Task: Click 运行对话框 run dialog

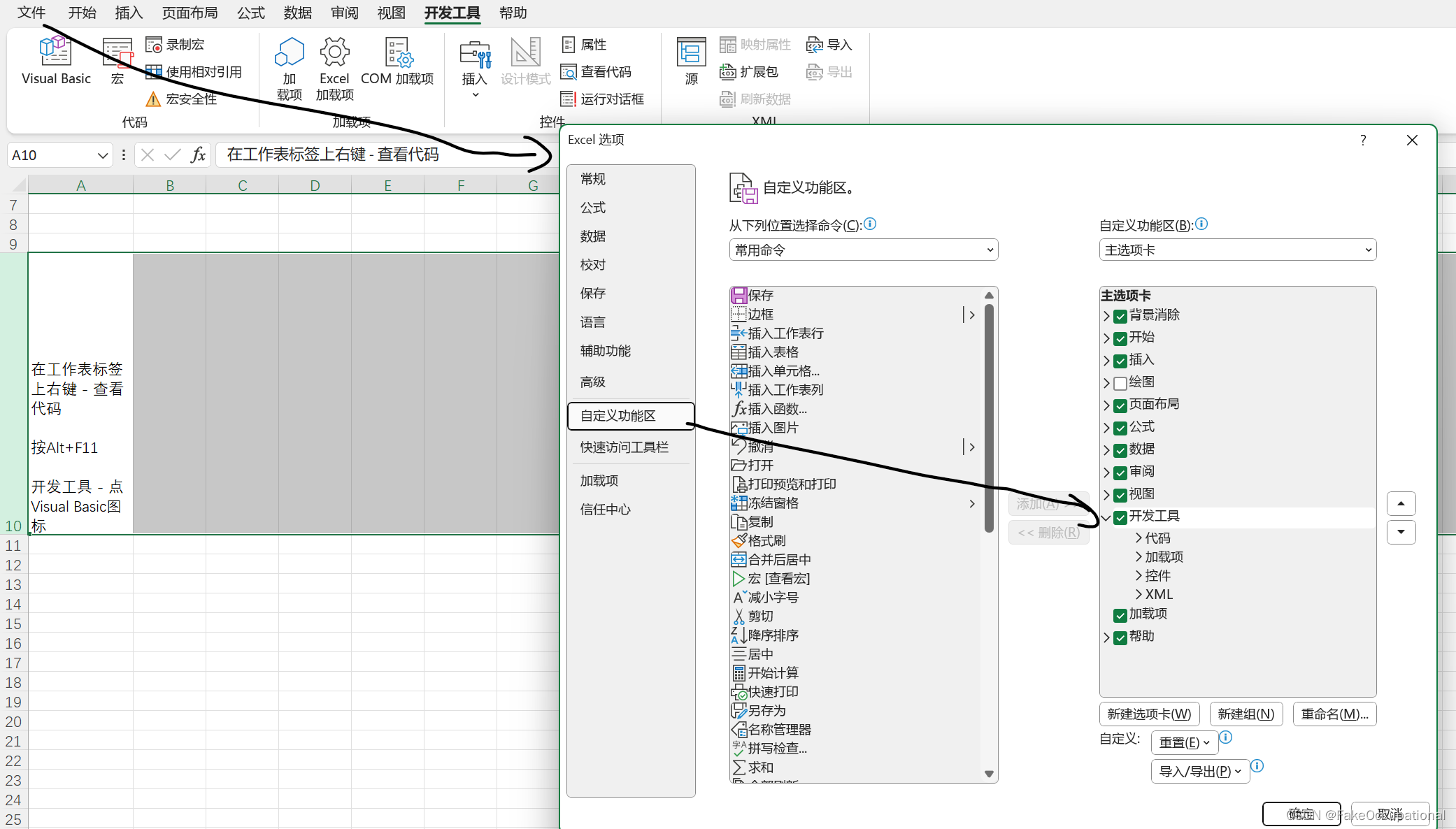Action: tap(603, 99)
